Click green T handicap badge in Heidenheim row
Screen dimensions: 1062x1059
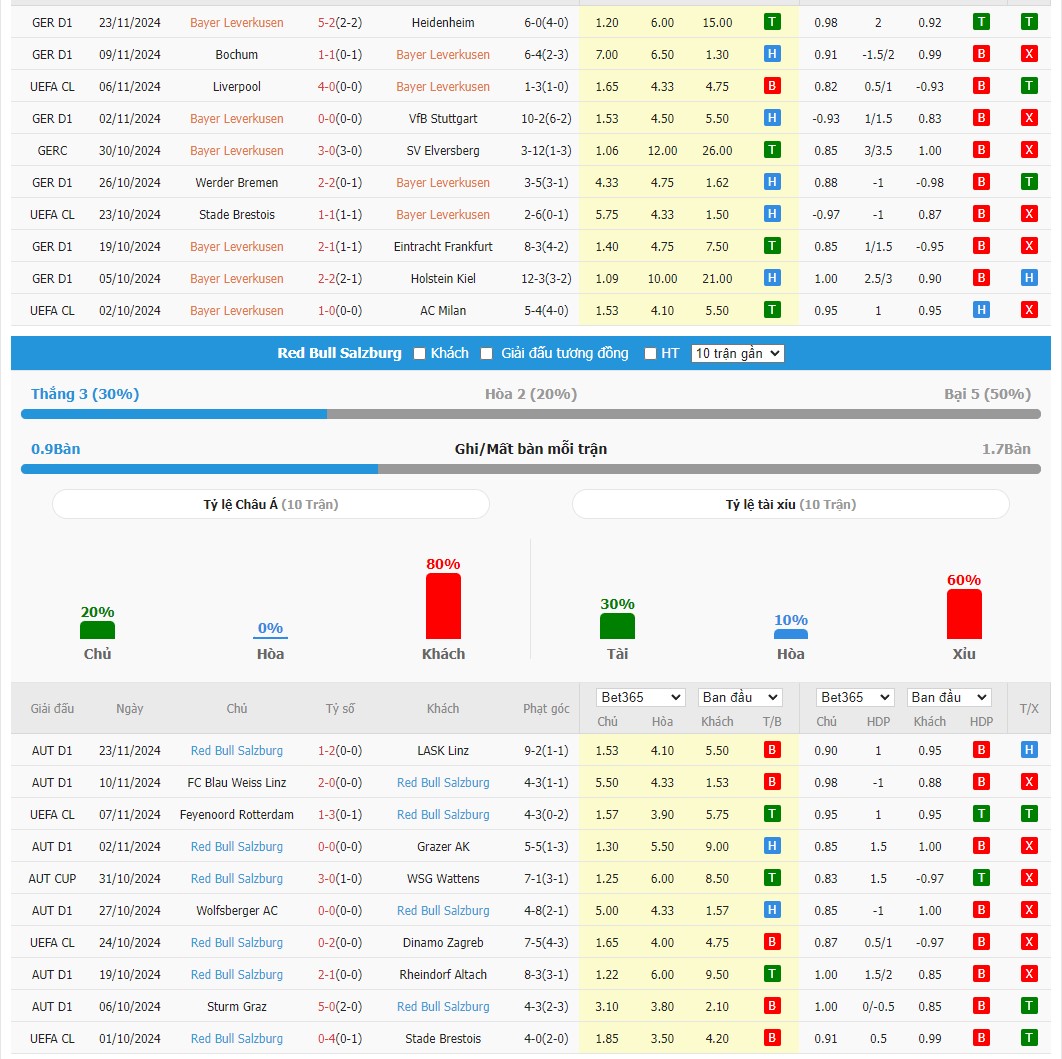pos(981,22)
